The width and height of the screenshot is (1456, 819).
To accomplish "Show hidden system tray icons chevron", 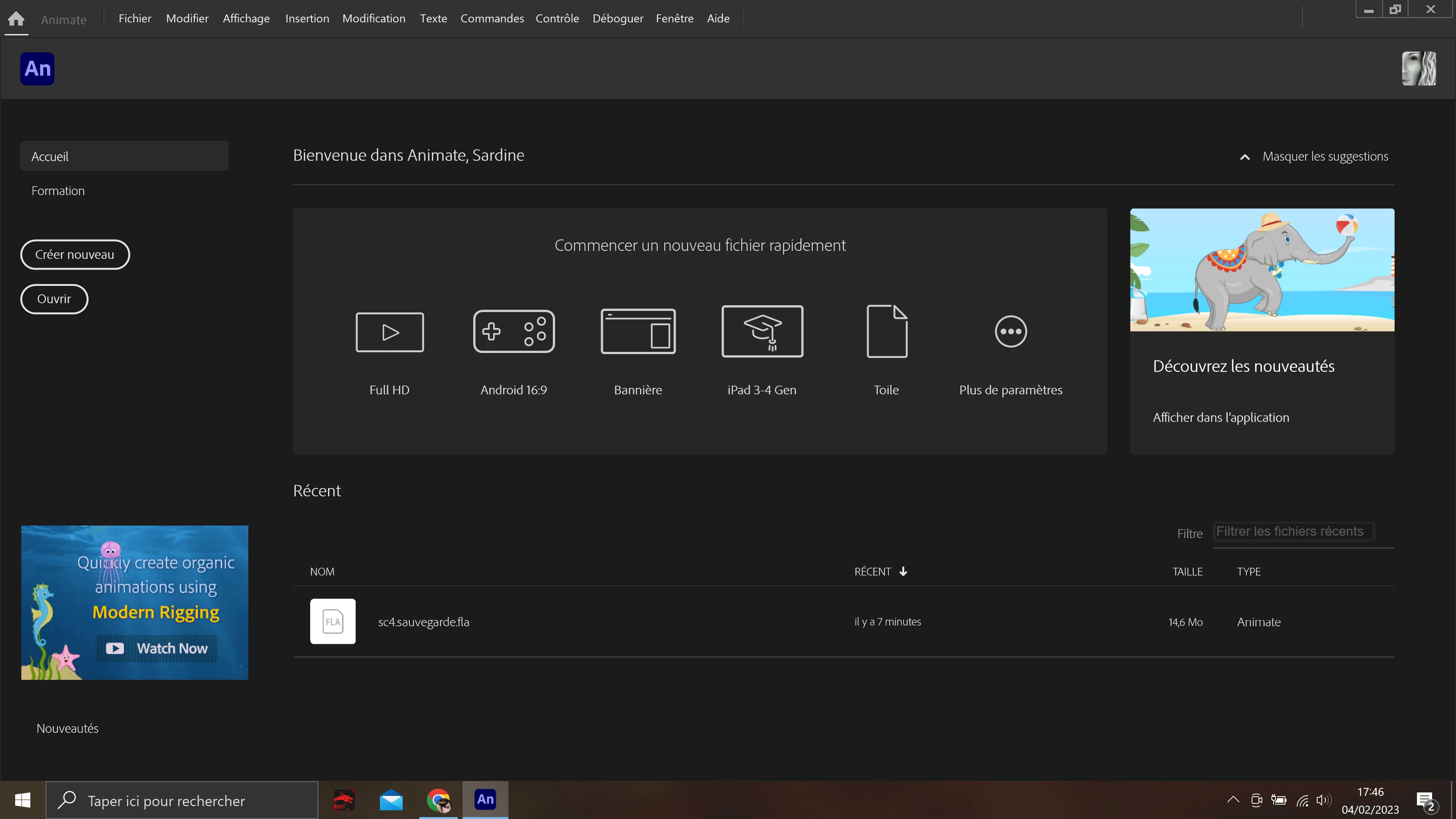I will point(1233,799).
